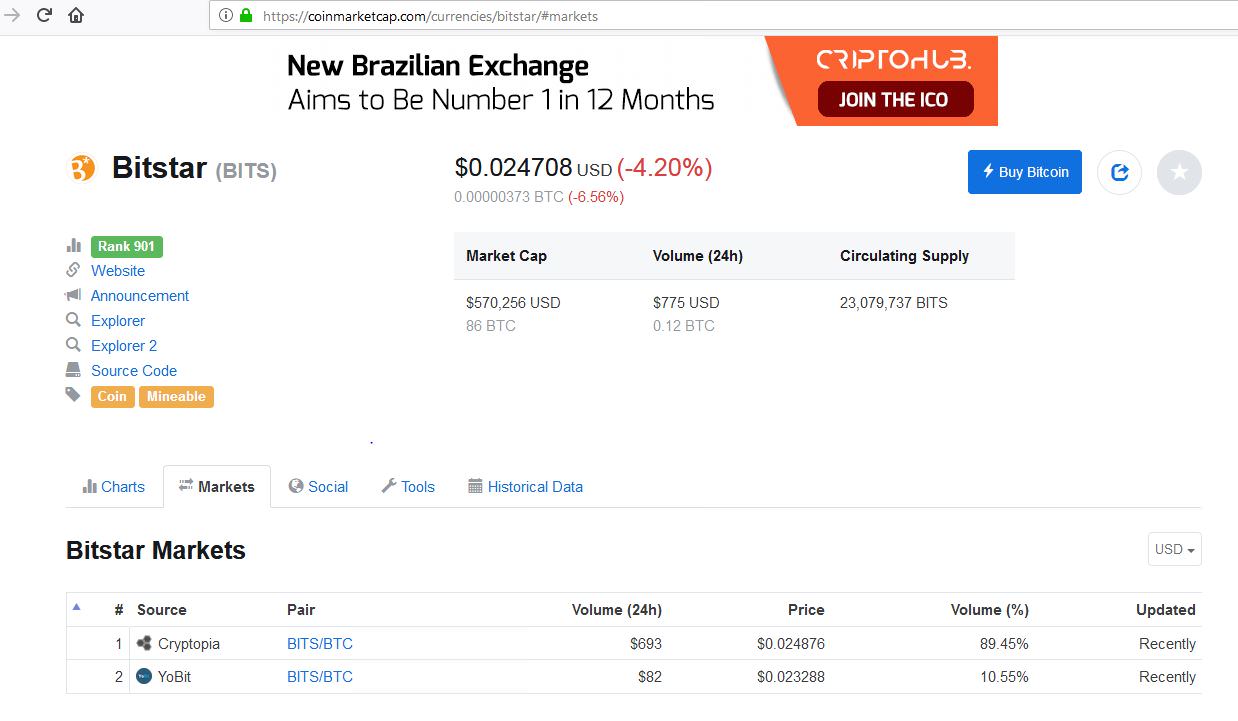Open the Explorer 2 link
This screenshot has height=721, width=1238.
click(x=124, y=346)
